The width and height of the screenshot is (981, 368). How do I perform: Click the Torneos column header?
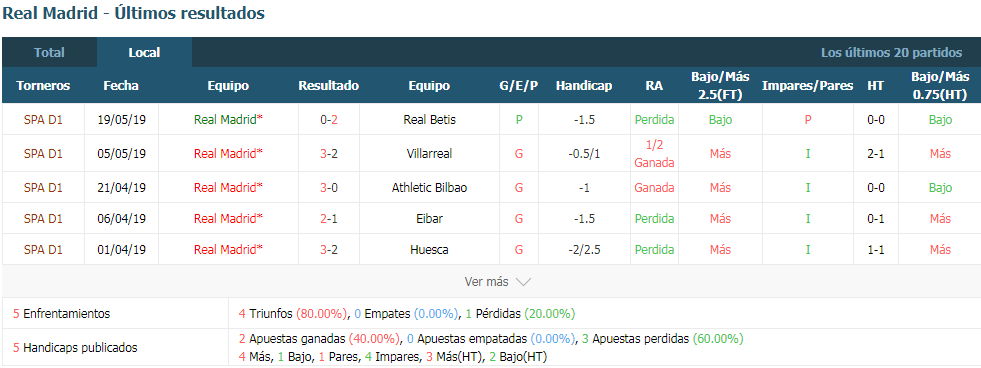(x=43, y=86)
